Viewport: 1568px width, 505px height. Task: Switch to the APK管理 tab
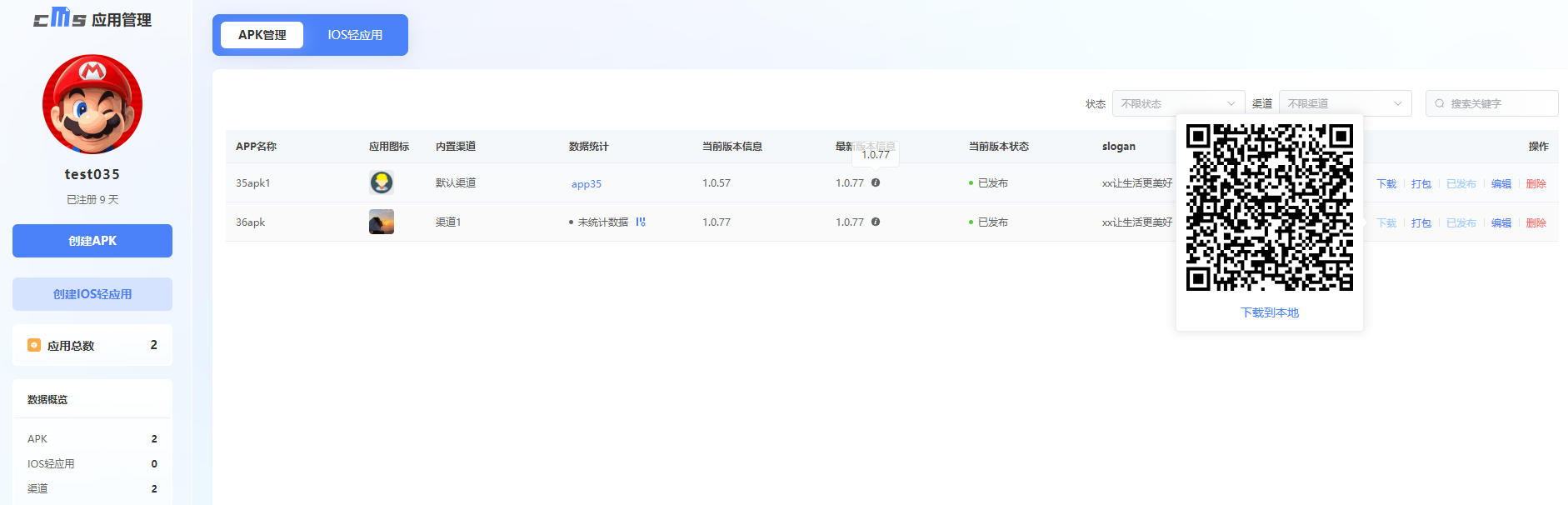[x=262, y=35]
